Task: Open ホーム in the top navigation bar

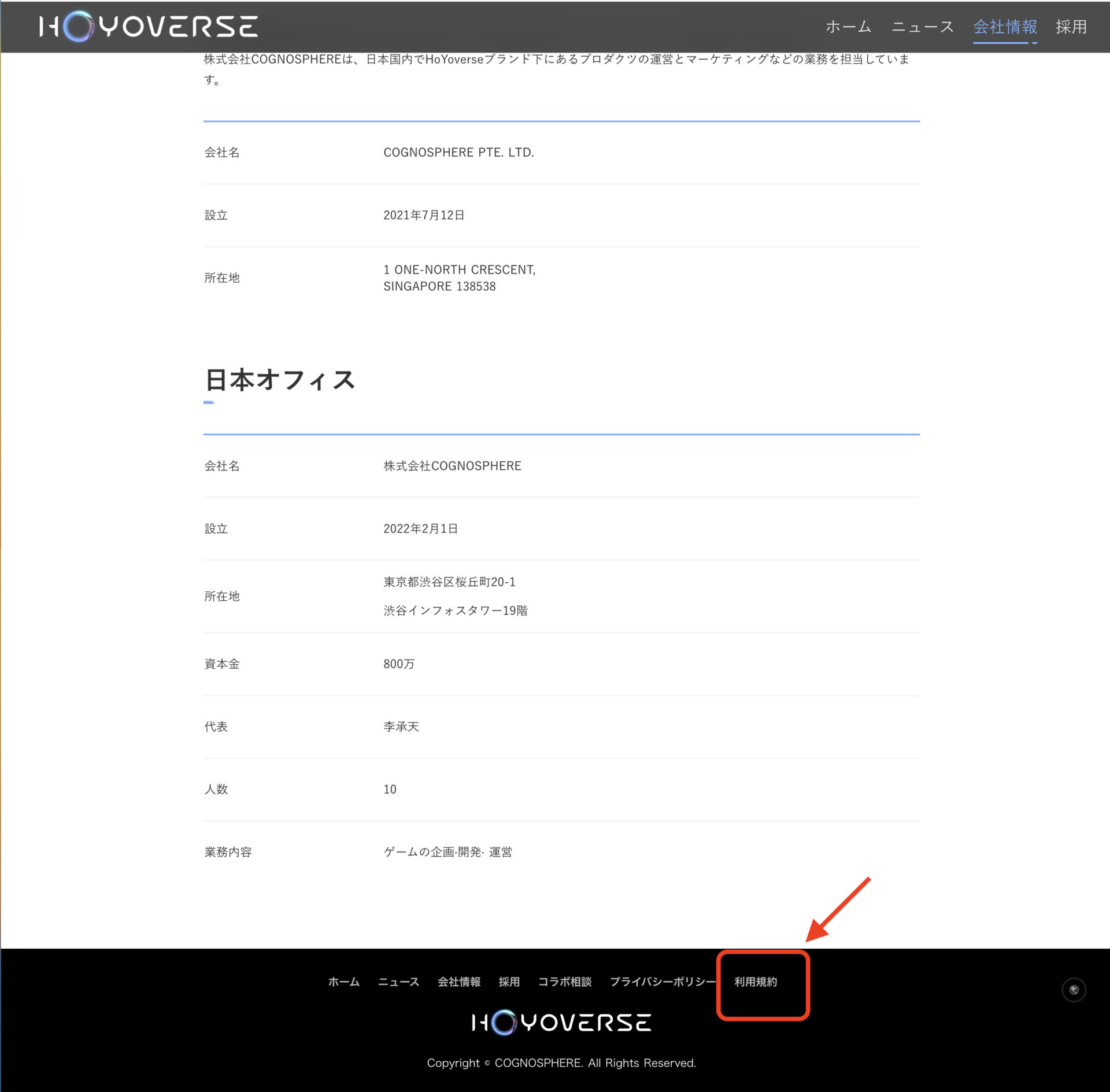Action: coord(848,27)
